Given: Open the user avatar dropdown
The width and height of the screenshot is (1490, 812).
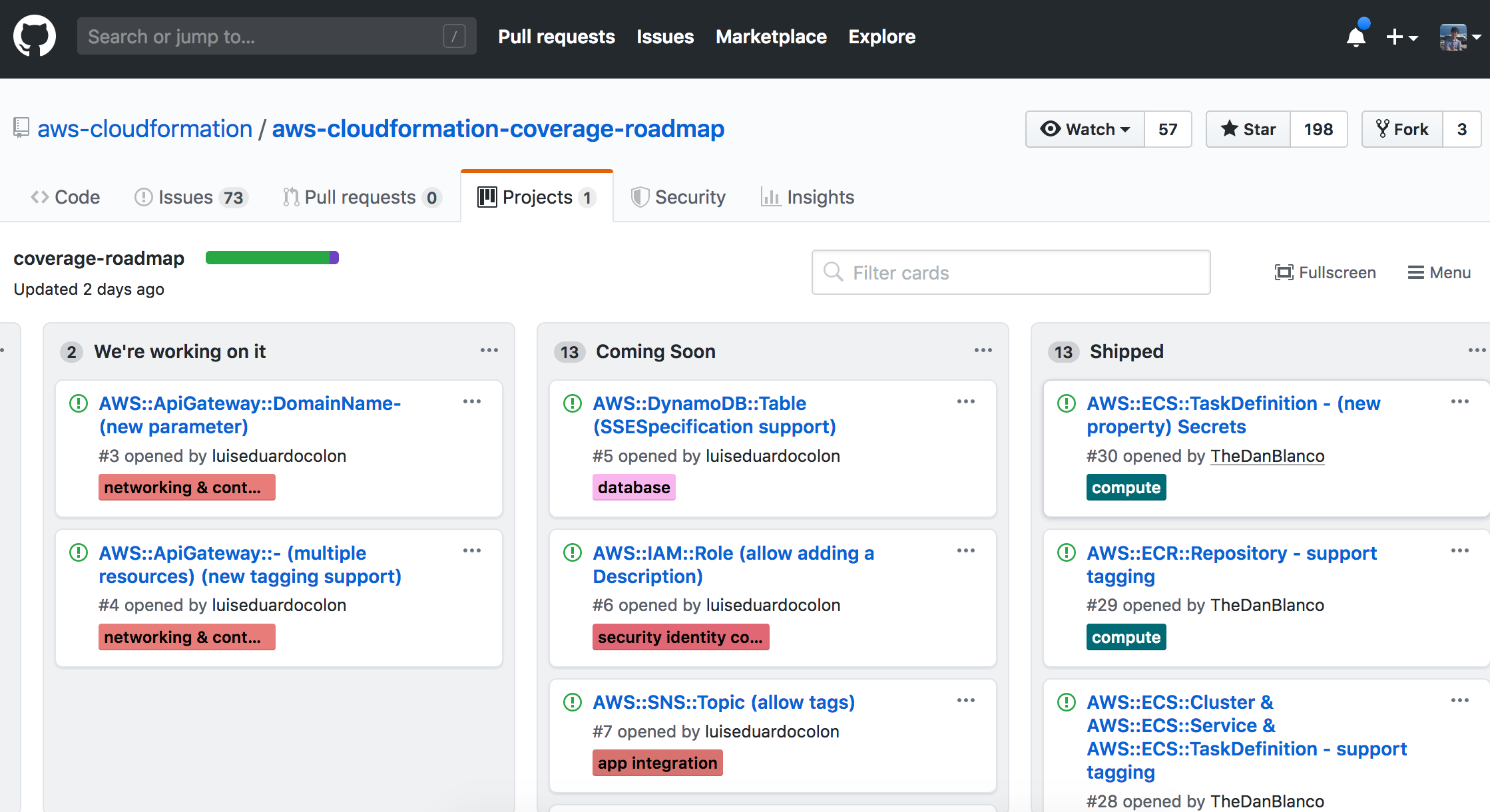Looking at the screenshot, I should click(x=1459, y=37).
